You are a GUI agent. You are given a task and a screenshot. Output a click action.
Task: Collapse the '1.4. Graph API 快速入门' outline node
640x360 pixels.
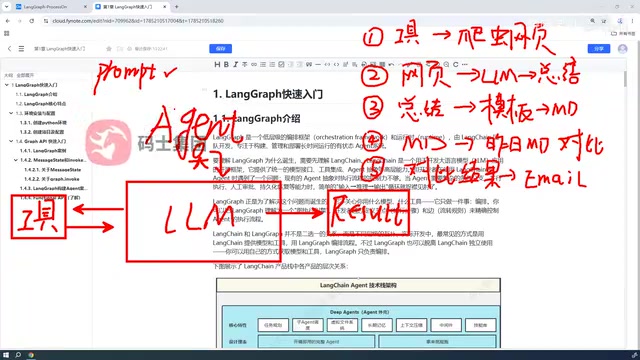pos(11,141)
